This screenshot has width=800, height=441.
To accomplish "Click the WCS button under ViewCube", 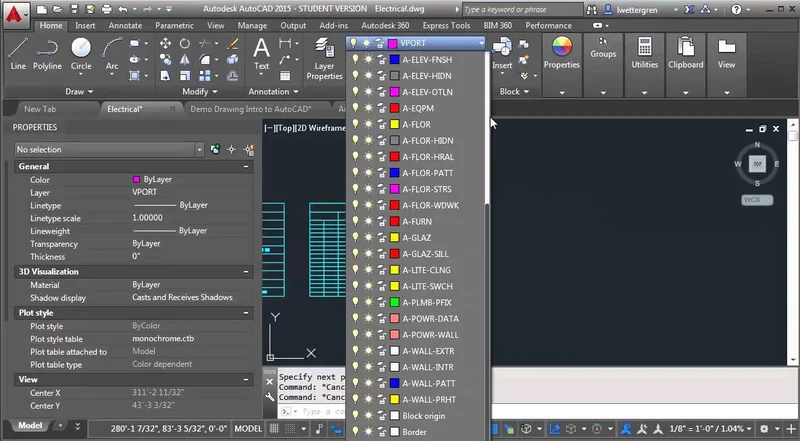I will (757, 200).
